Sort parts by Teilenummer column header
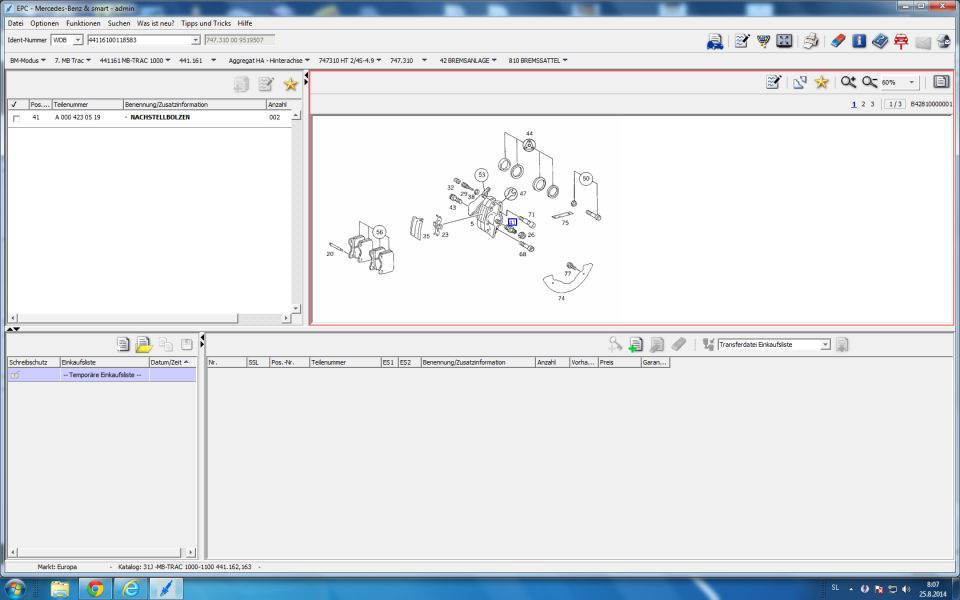The height and width of the screenshot is (600, 960). pyautogui.click(x=88, y=105)
